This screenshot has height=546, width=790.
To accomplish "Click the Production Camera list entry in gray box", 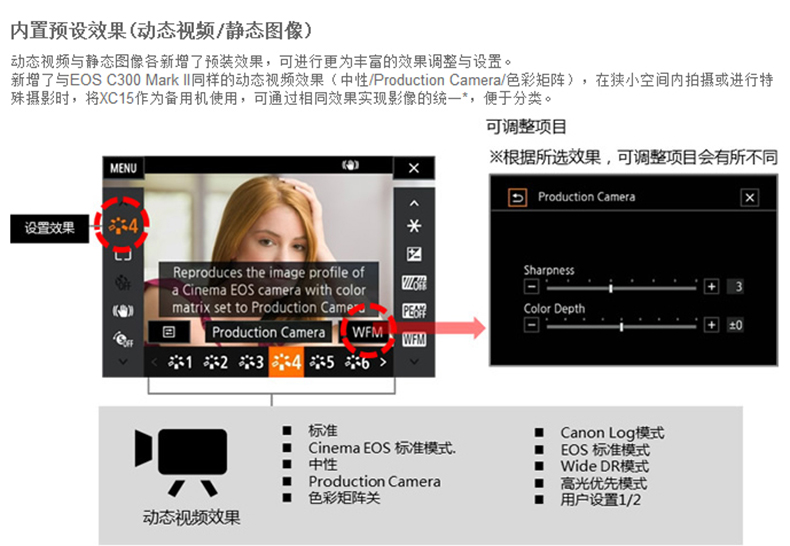I will [374, 481].
